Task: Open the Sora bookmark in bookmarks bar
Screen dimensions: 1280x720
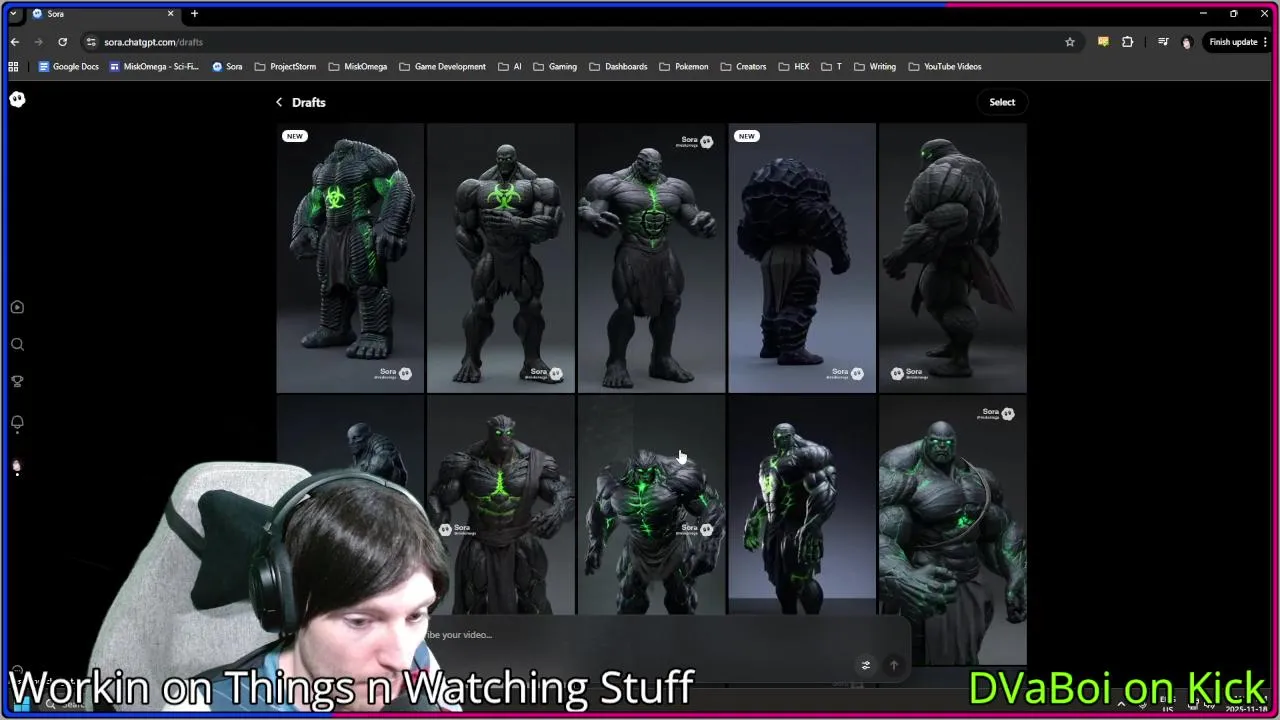Action: (x=227, y=67)
